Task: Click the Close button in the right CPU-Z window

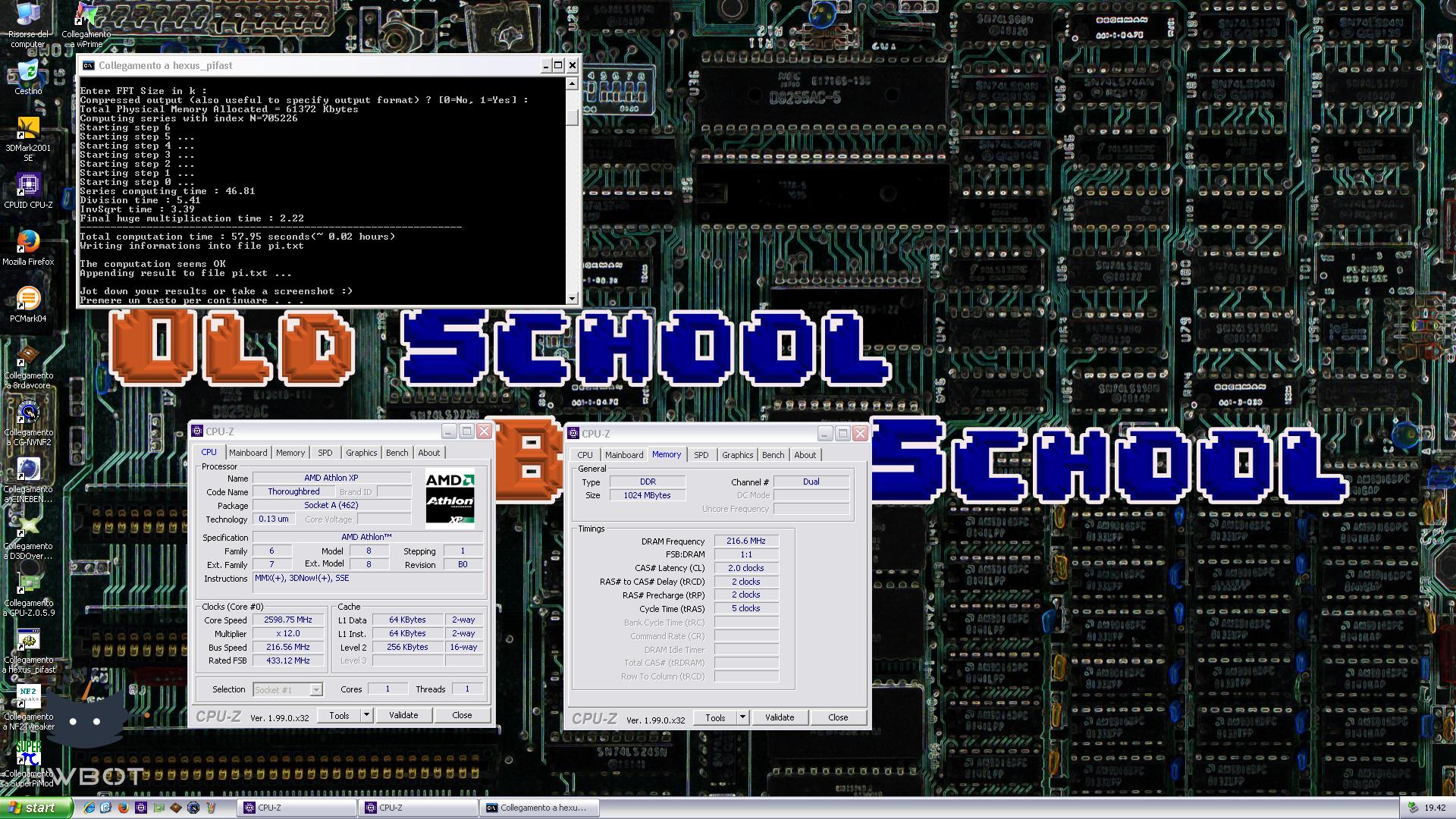Action: (838, 717)
